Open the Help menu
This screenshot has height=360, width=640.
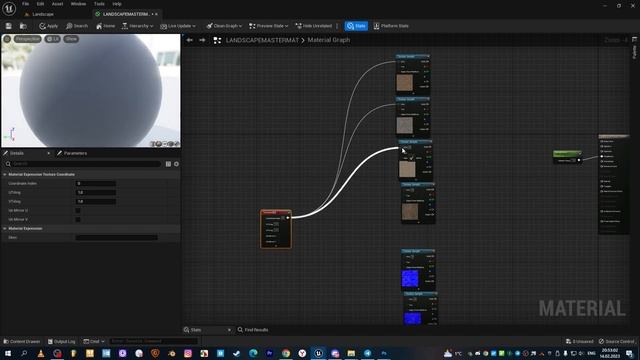[117, 4]
